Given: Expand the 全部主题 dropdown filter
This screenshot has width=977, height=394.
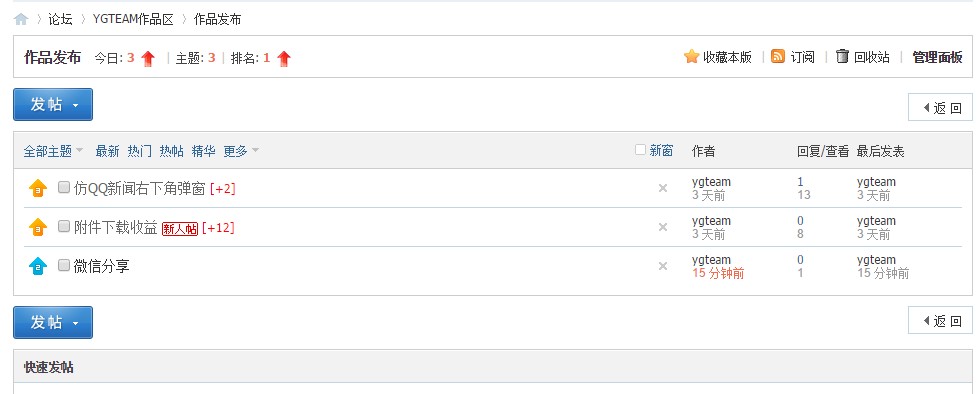Looking at the screenshot, I should click(x=53, y=151).
